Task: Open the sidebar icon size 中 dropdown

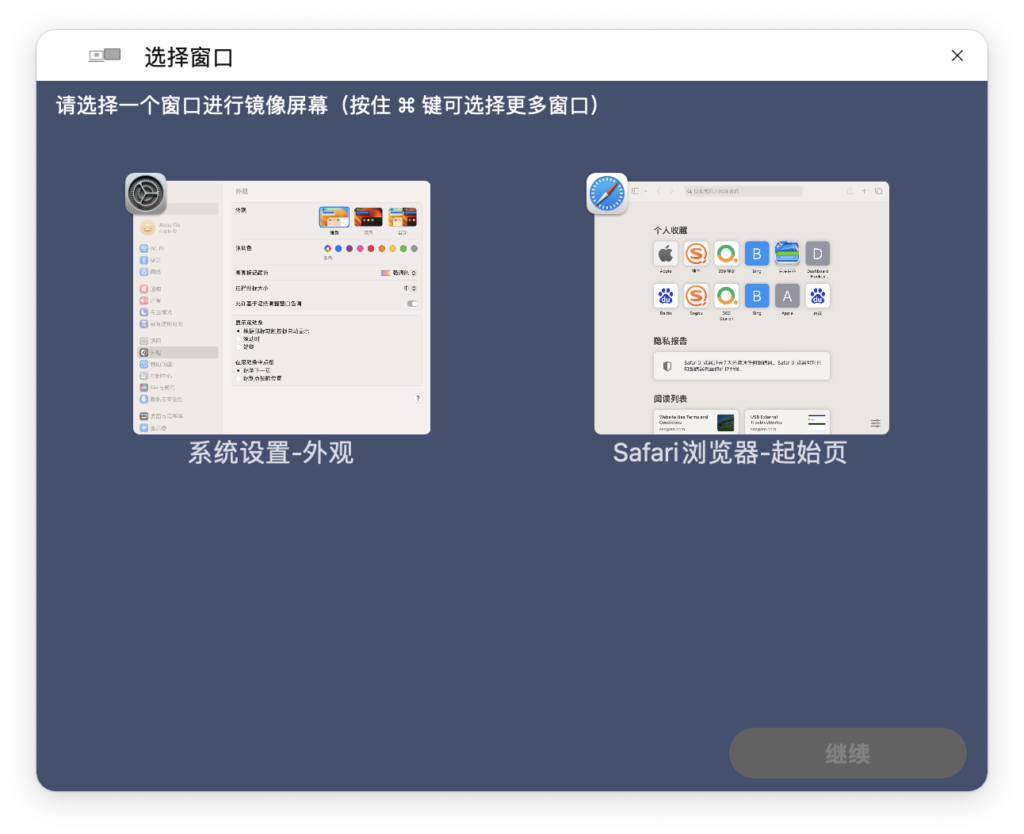Action: click(410, 288)
